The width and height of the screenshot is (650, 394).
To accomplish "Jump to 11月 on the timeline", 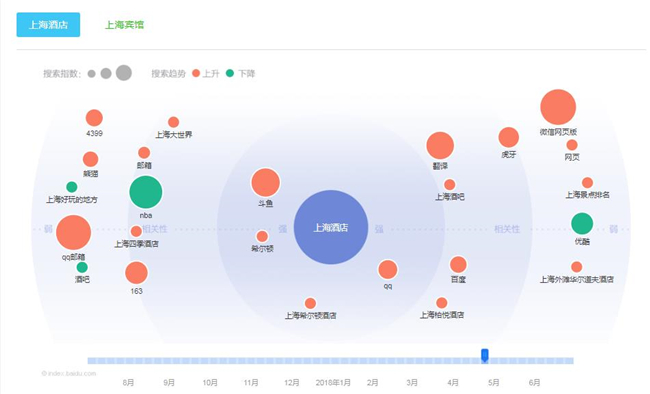I will click(251, 382).
